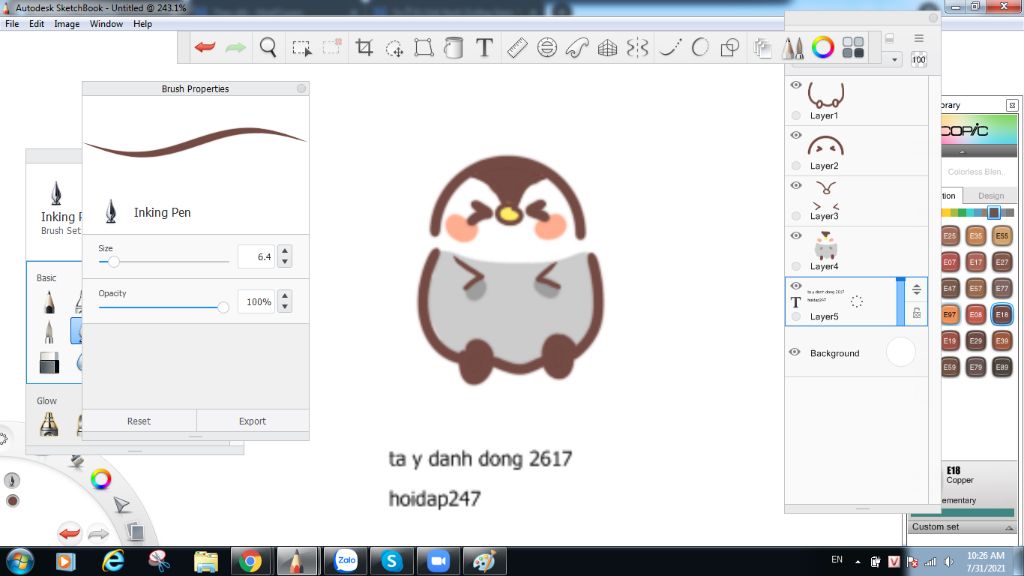Select the pencil brush in Basic set
The image size is (1024, 576).
[x=50, y=302]
